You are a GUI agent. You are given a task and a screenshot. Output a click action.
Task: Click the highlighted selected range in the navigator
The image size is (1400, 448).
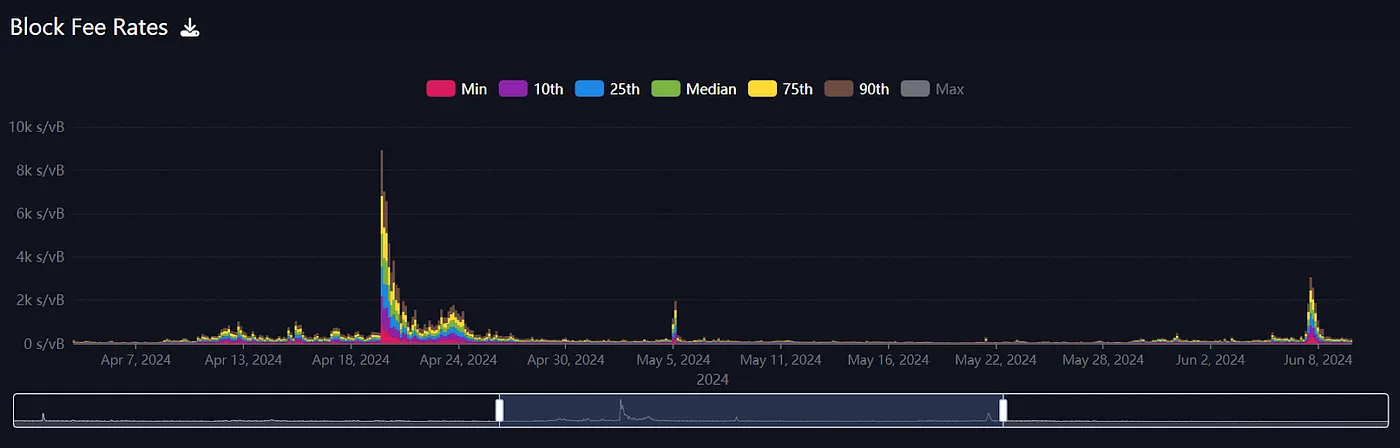point(750,410)
